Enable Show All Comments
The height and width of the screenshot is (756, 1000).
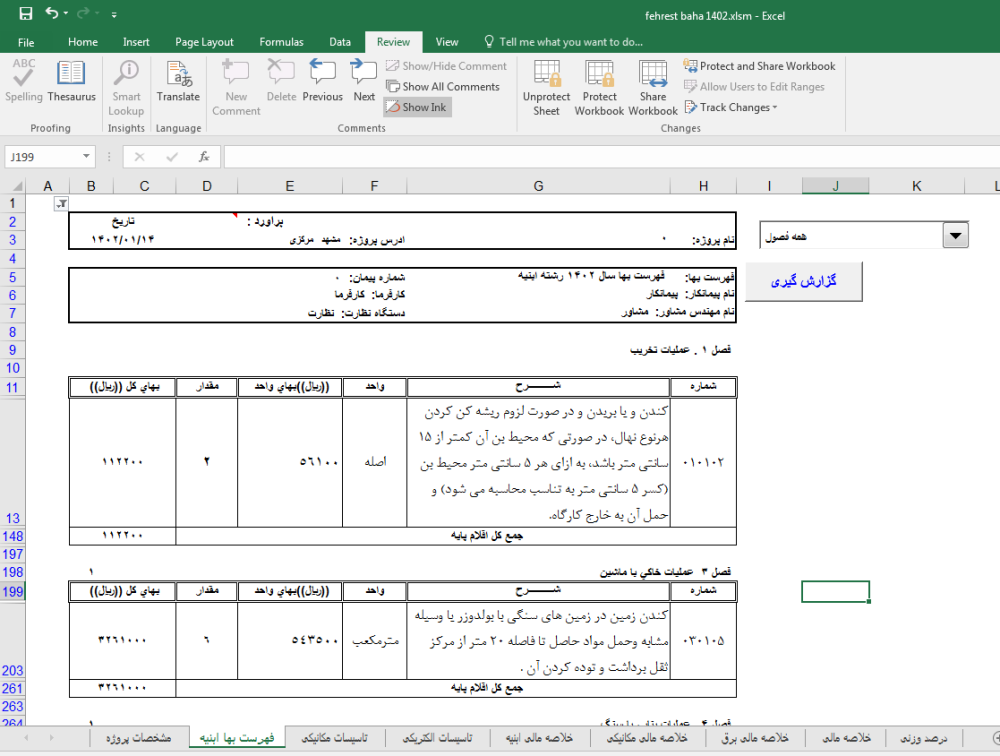(443, 86)
